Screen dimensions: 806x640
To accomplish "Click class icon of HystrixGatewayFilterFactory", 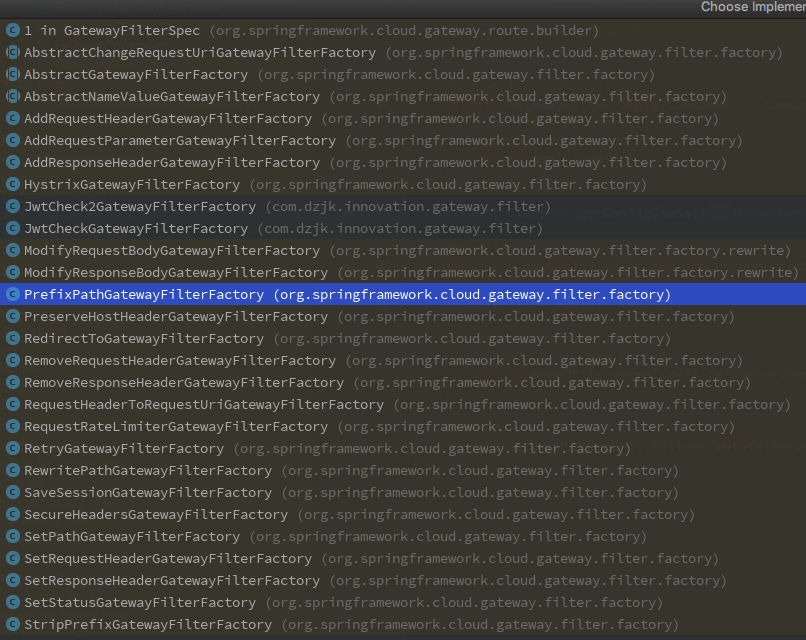I will (13, 185).
